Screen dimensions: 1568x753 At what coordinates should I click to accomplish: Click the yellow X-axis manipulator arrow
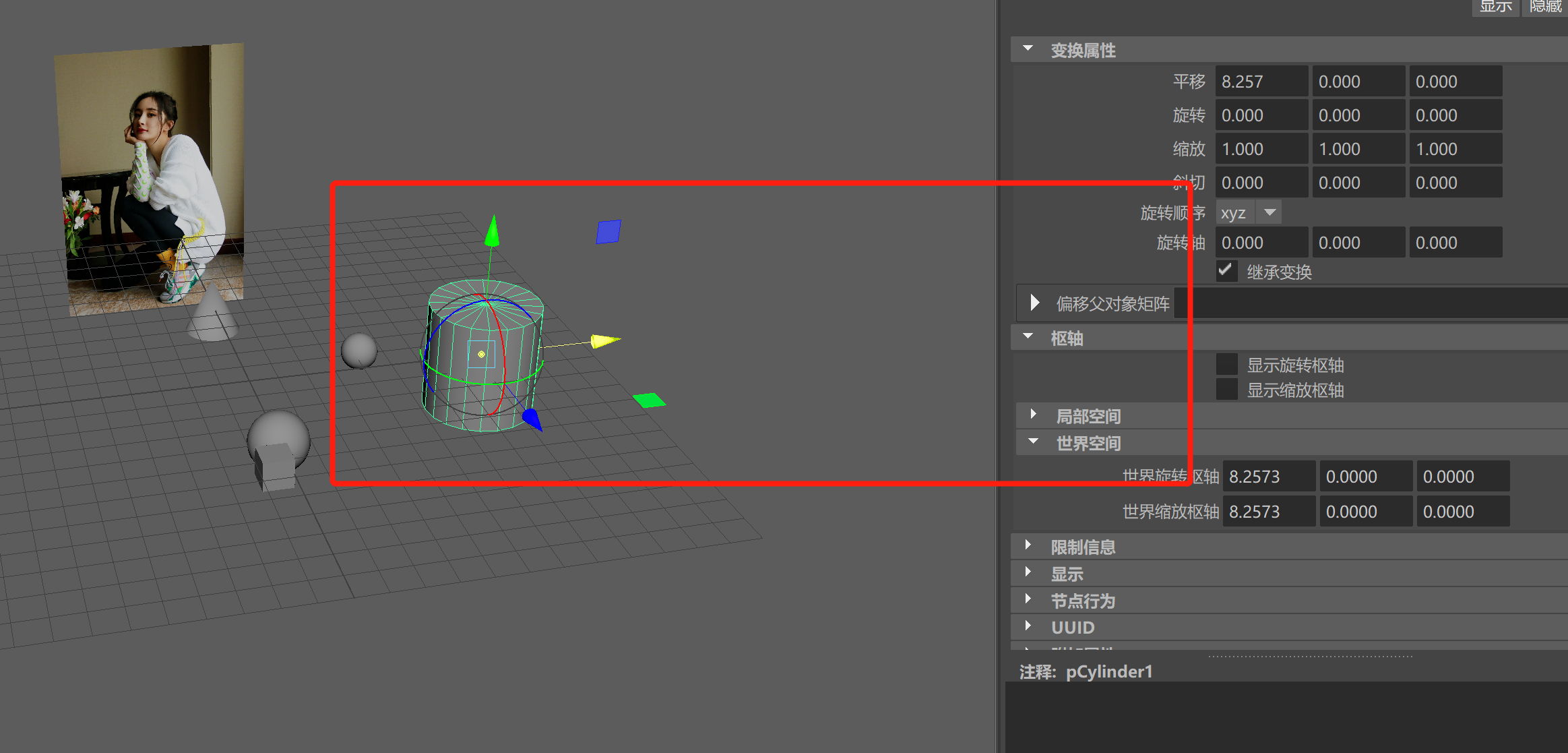(604, 340)
